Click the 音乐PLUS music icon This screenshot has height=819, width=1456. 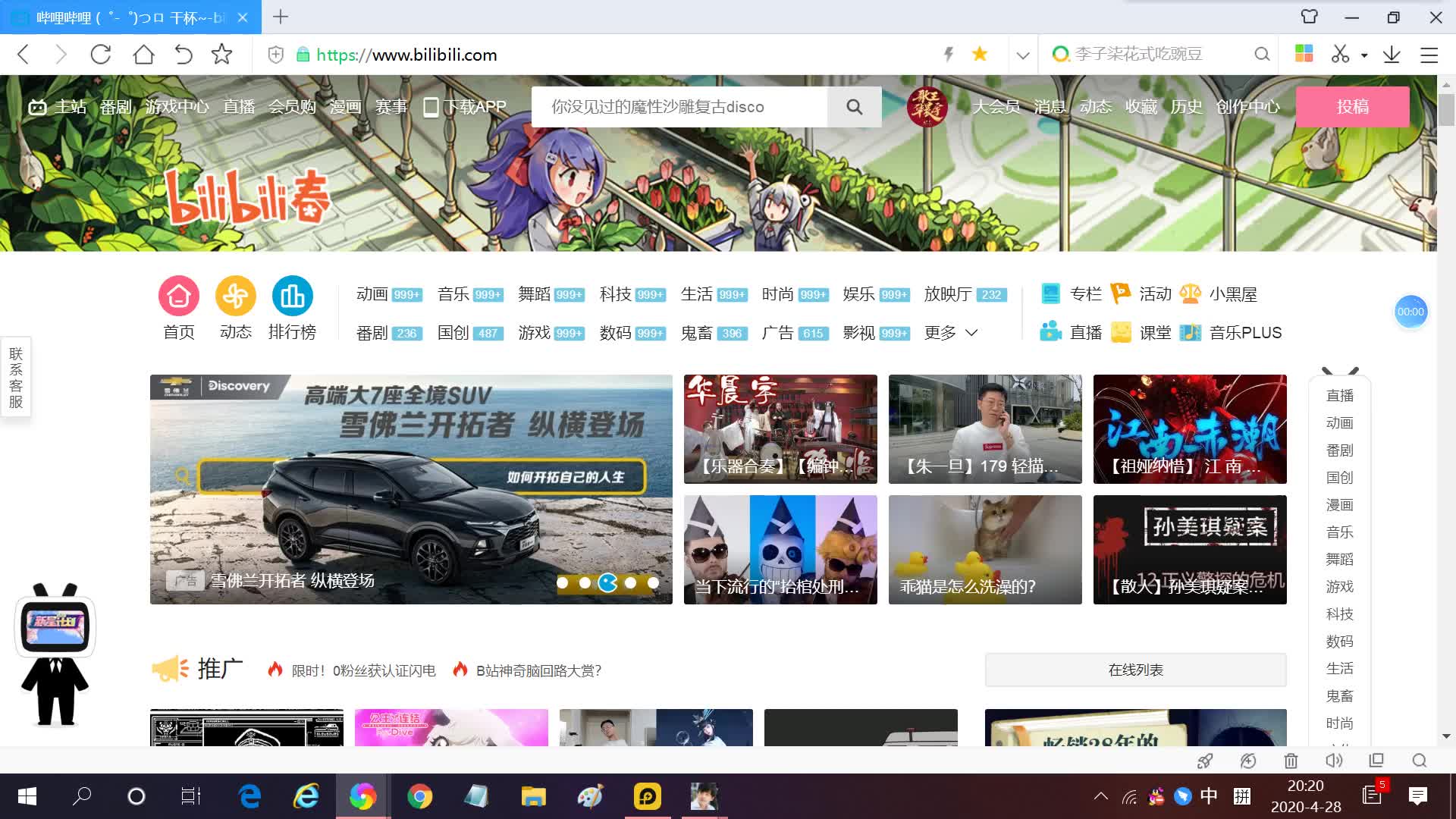[1191, 332]
